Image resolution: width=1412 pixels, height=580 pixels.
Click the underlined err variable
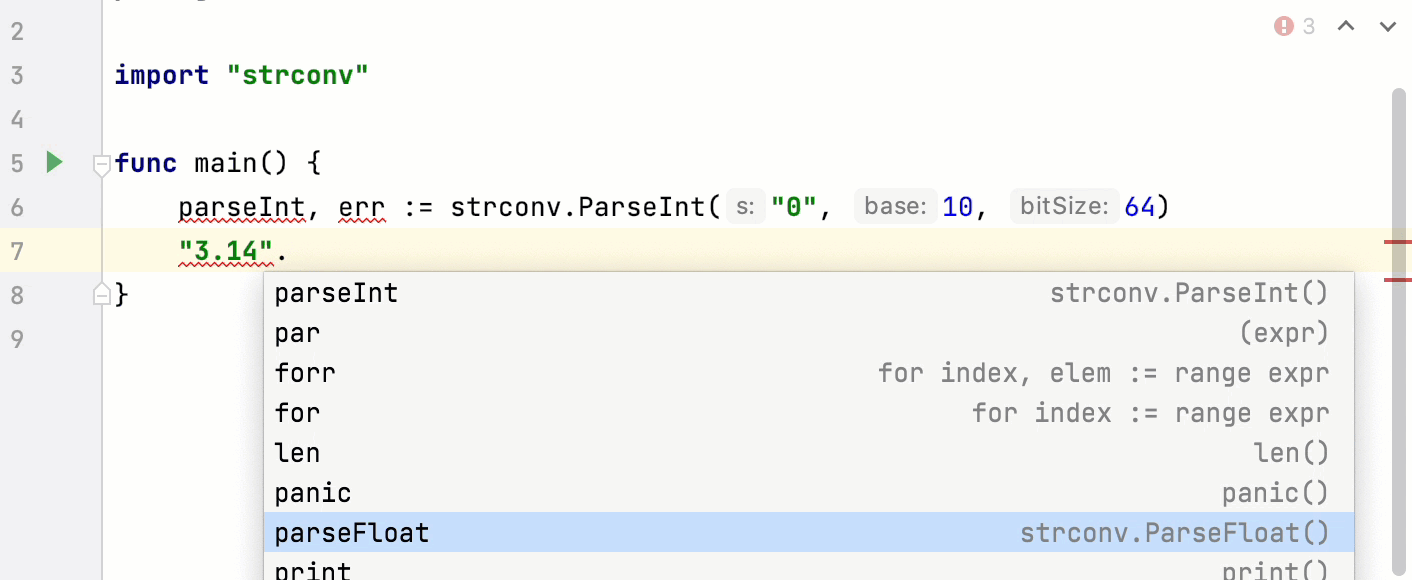362,208
